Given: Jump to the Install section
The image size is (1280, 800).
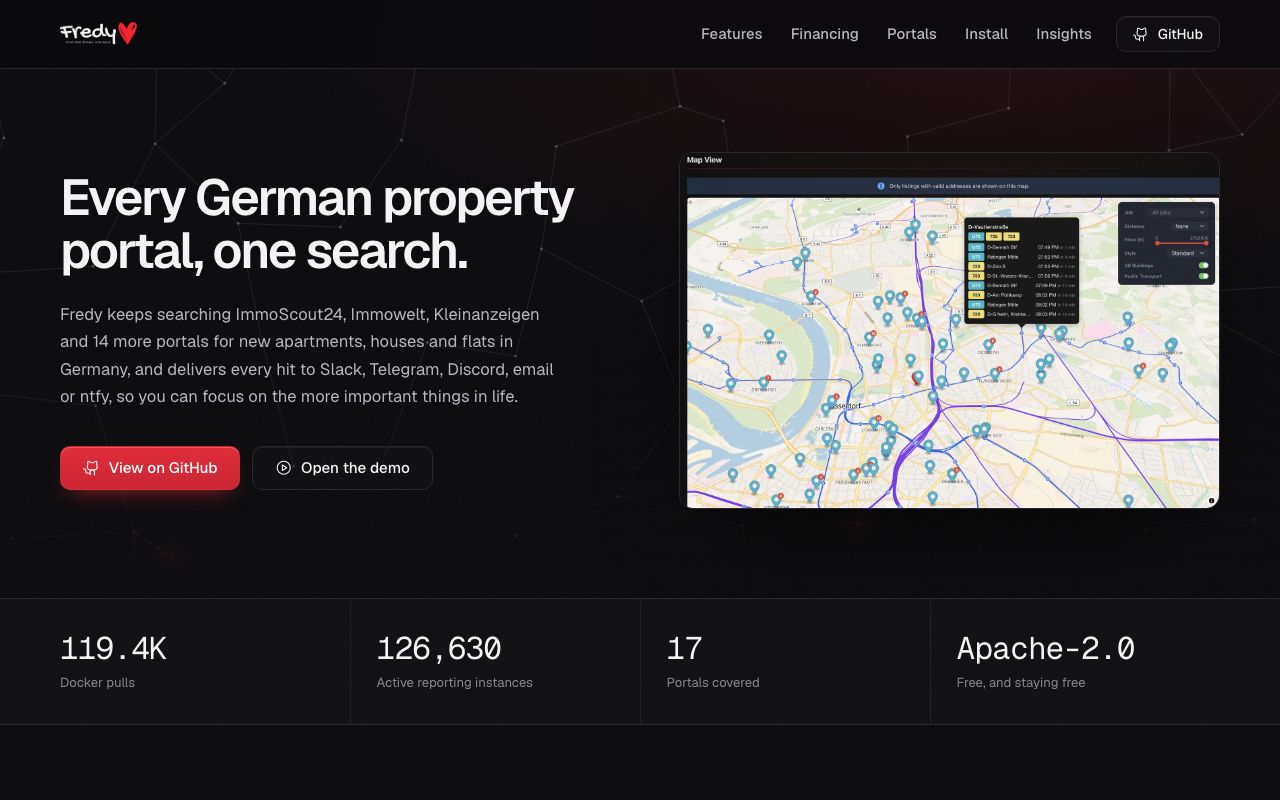Looking at the screenshot, I should coord(986,34).
